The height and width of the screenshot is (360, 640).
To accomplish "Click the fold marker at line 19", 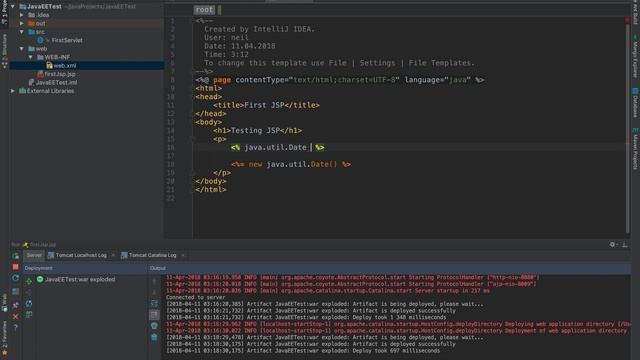I will [x=192, y=173].
